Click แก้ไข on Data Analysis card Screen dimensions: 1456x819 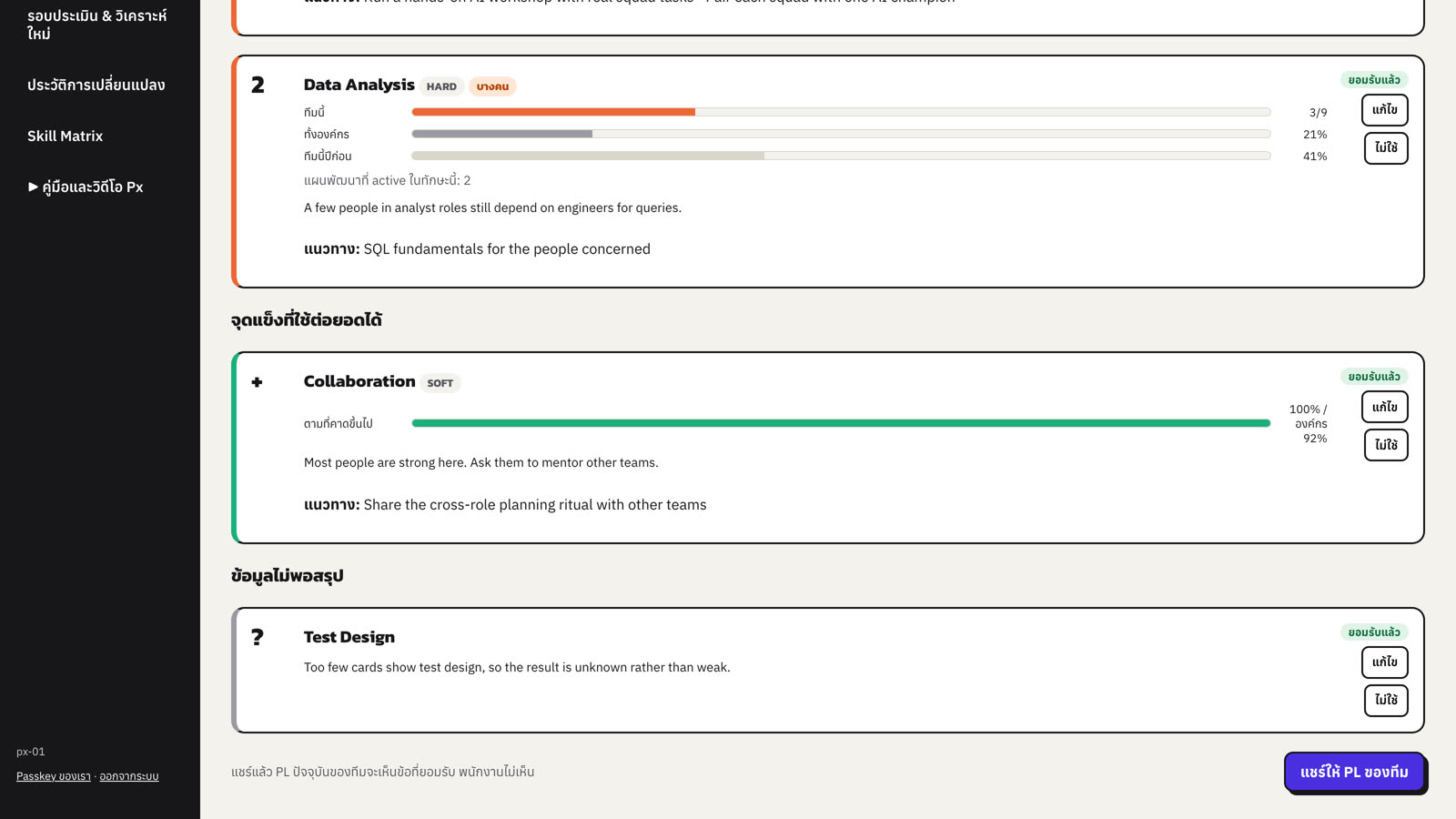point(1385,110)
